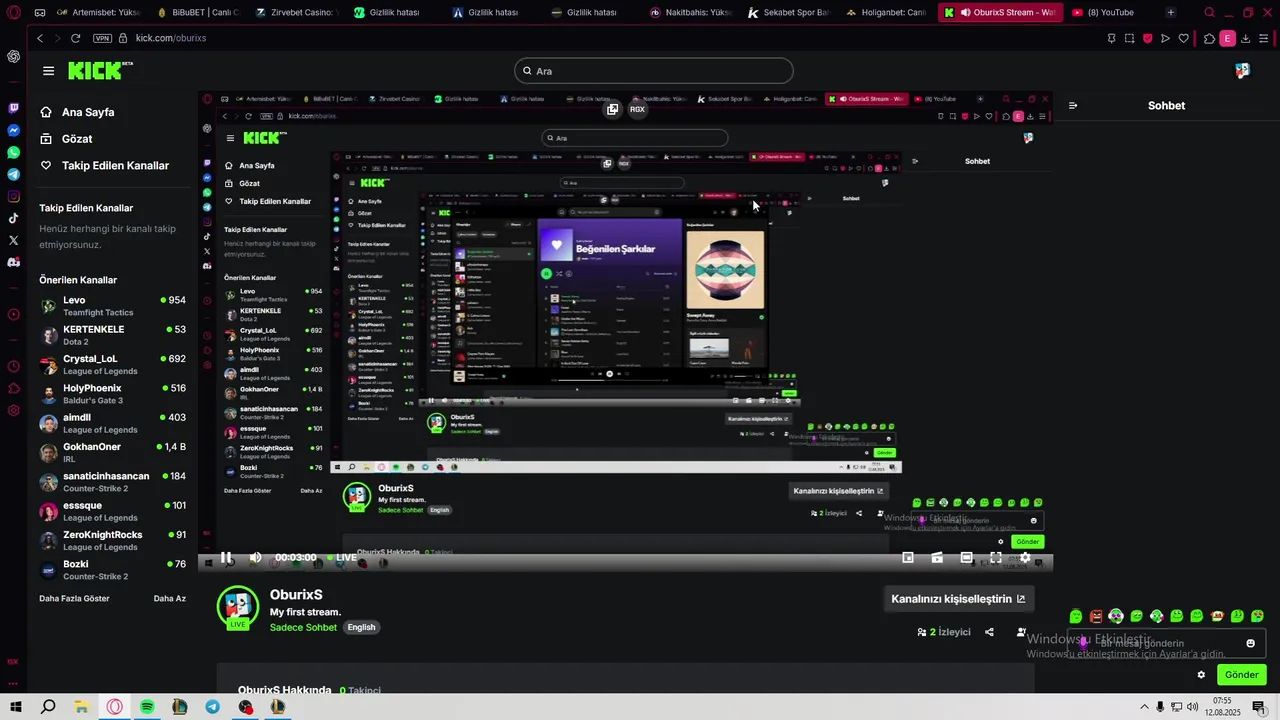
Task: Open WhatsApp in Opera sidebar
Action: coord(13,152)
